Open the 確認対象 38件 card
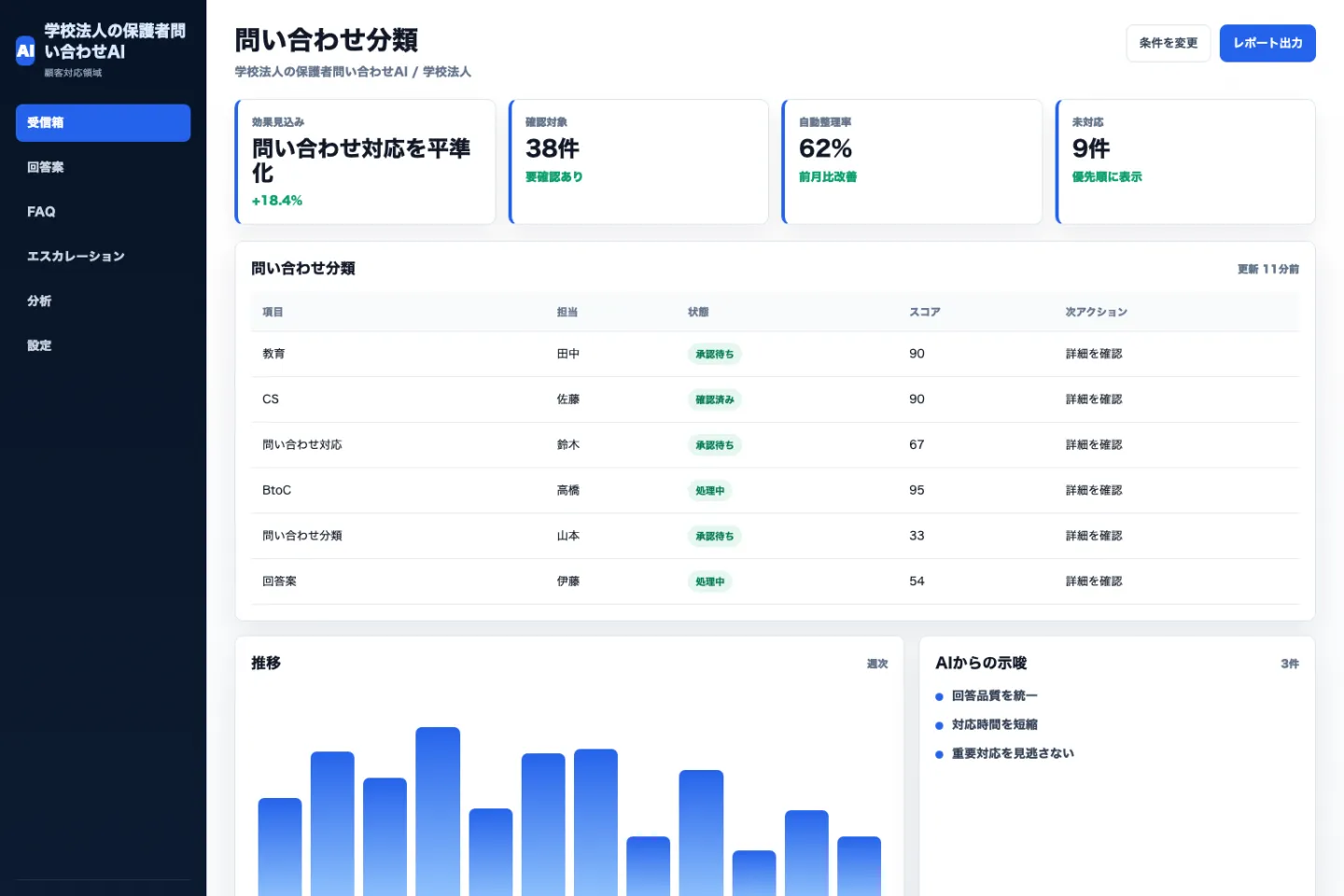This screenshot has width=1344, height=896. pos(638,161)
